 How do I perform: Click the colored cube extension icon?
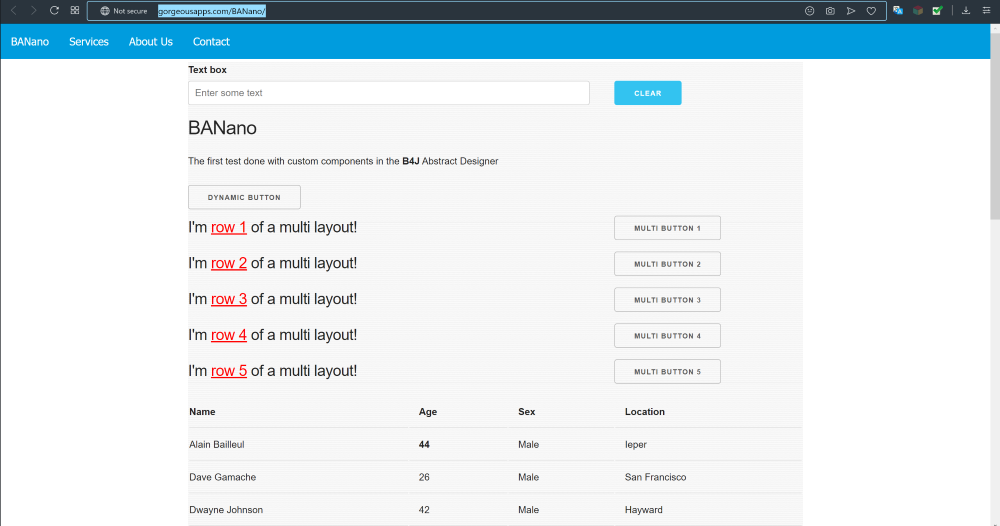(918, 11)
